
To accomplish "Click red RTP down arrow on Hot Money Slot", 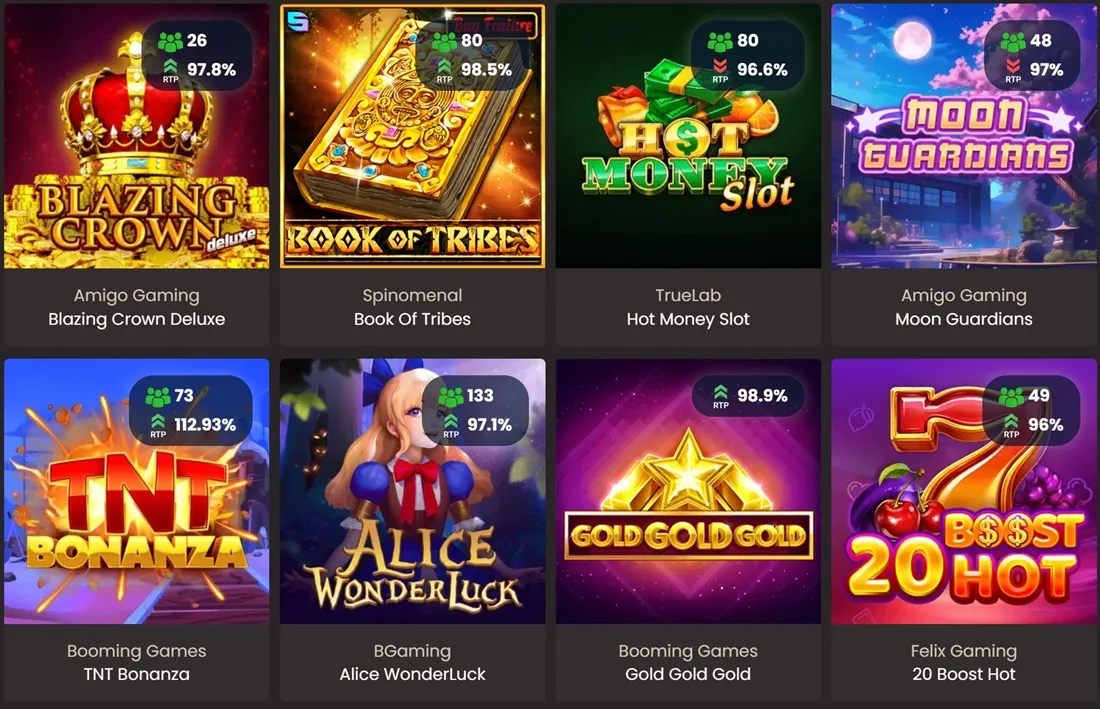I will (x=720, y=65).
